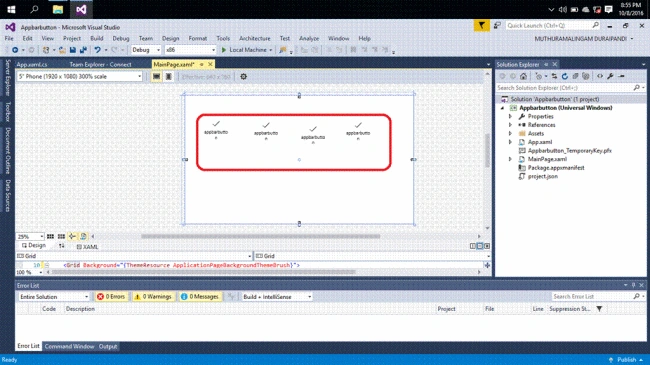Switch to the Design view tab
This screenshot has height=365, width=650.
click(x=34, y=246)
